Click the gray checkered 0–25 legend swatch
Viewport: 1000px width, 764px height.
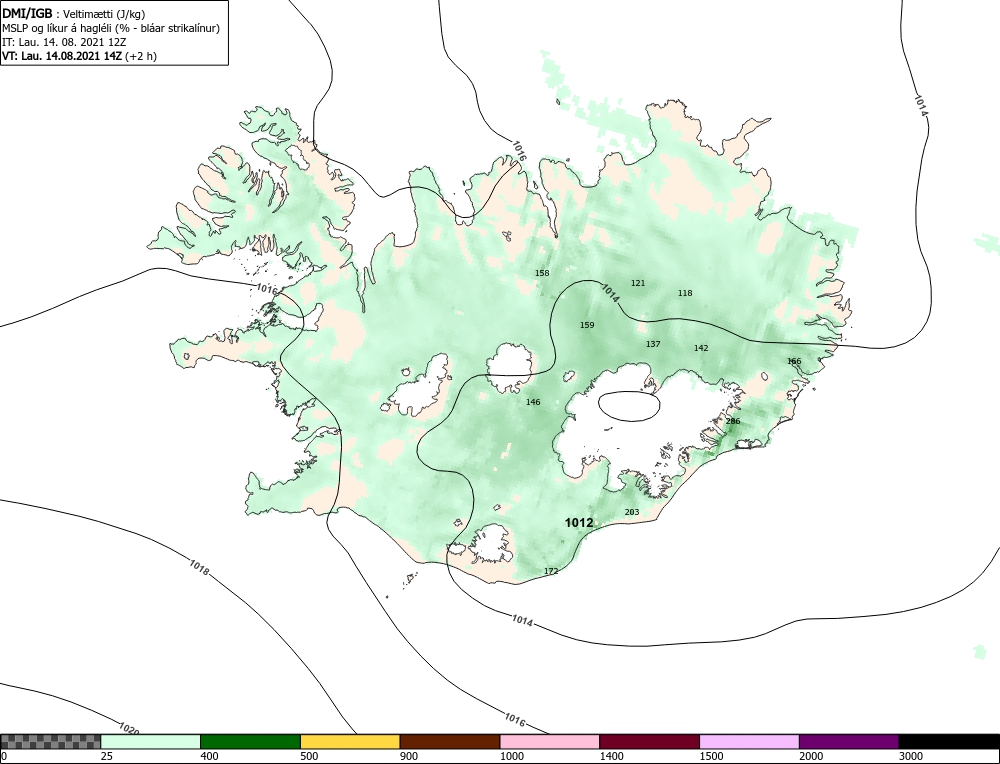click(51, 741)
